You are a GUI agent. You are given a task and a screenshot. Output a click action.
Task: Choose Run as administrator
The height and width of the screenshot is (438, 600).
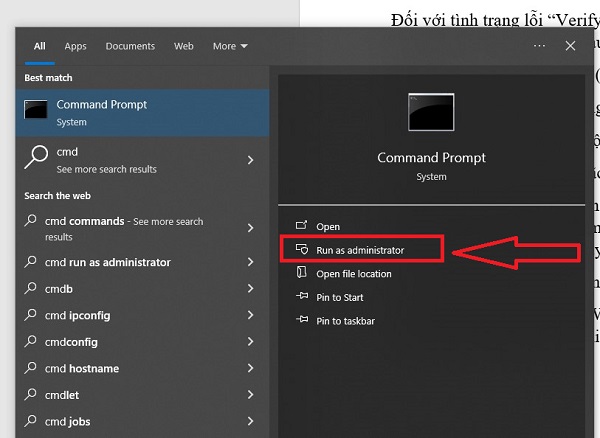click(x=360, y=250)
